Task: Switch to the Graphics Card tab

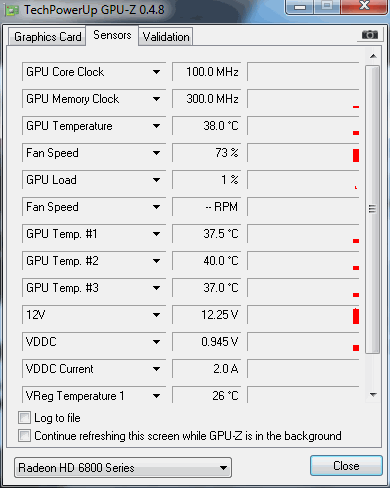Action: point(47,37)
